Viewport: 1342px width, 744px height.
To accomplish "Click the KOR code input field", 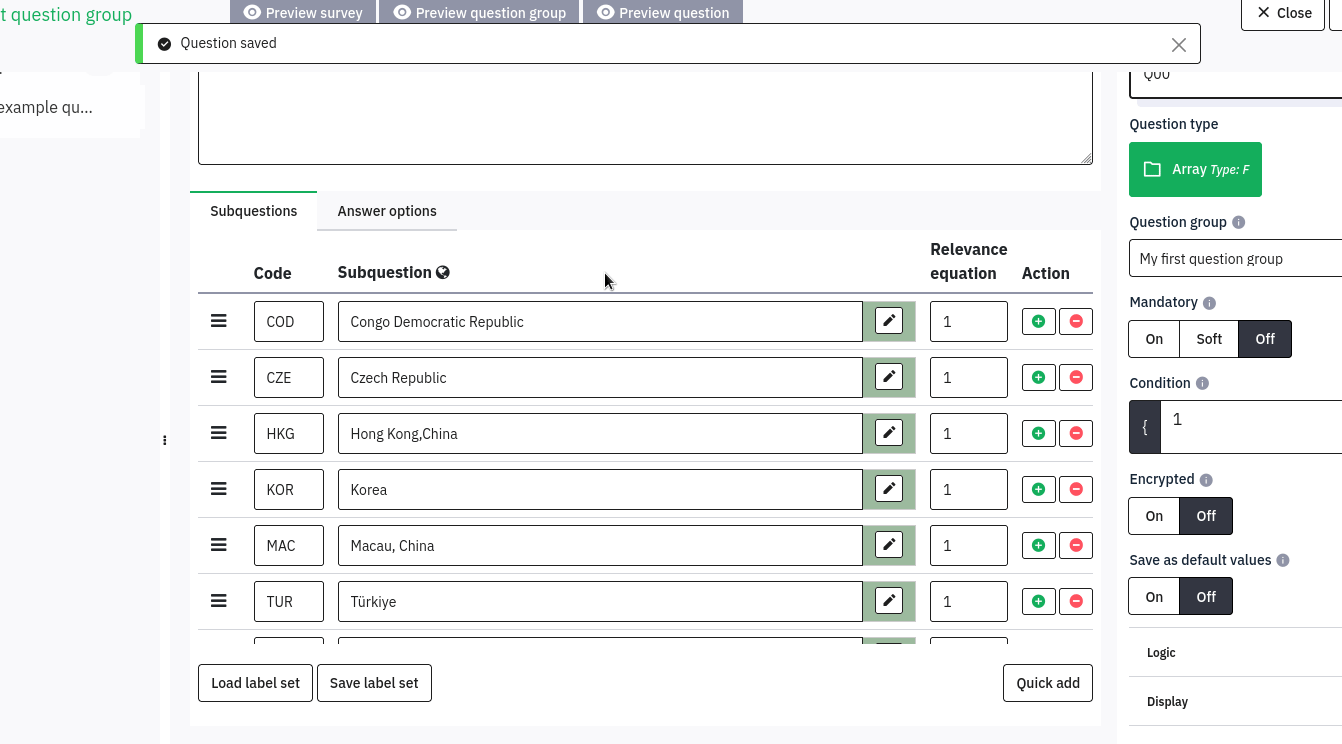I will pyautogui.click(x=288, y=490).
